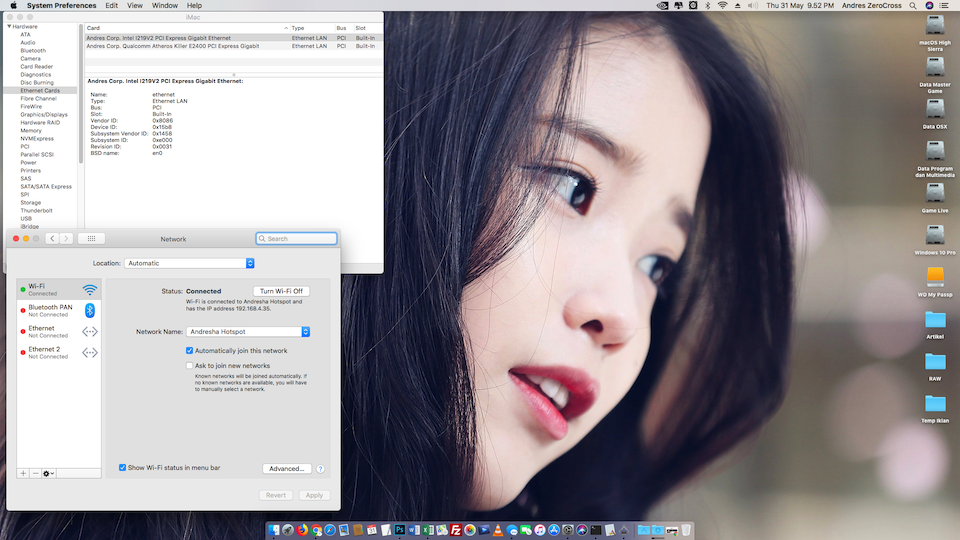Click the back arrow in Network toolbar
960x540 pixels.
(52, 239)
